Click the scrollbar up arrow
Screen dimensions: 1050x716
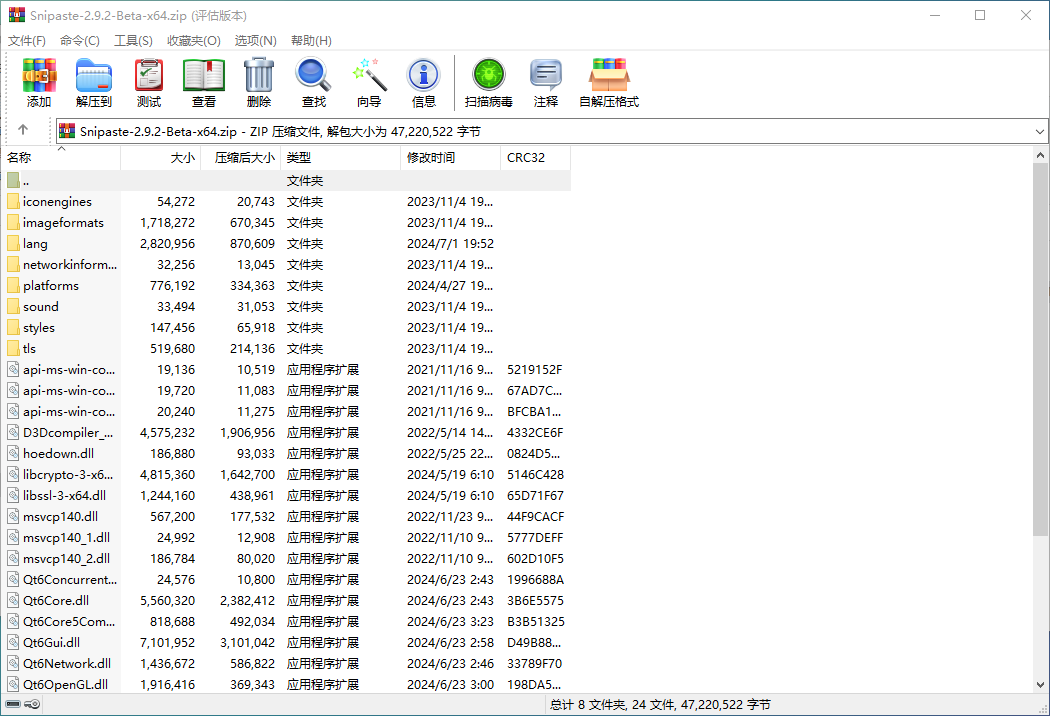tap(1040, 155)
